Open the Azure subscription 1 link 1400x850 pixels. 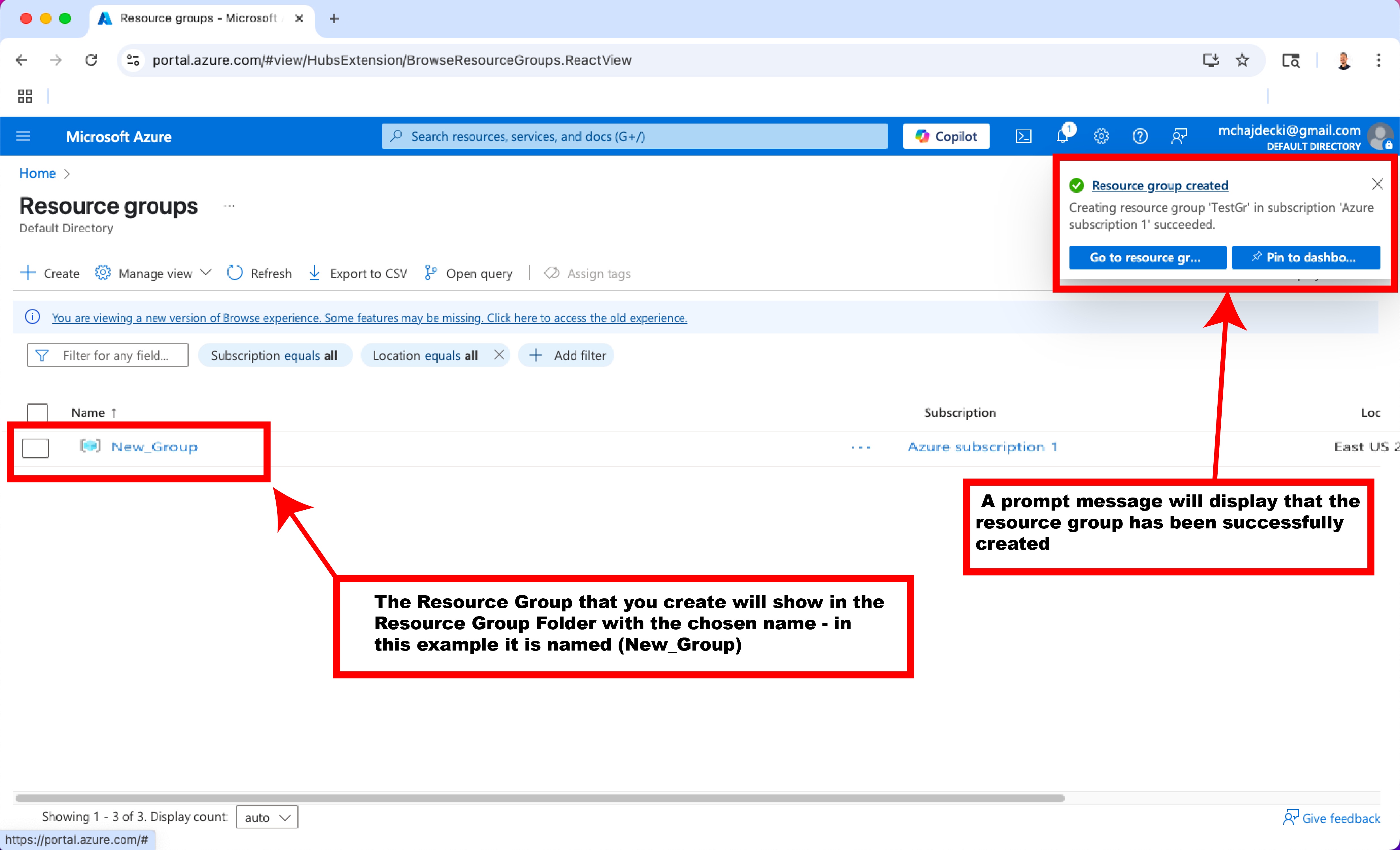tap(983, 447)
